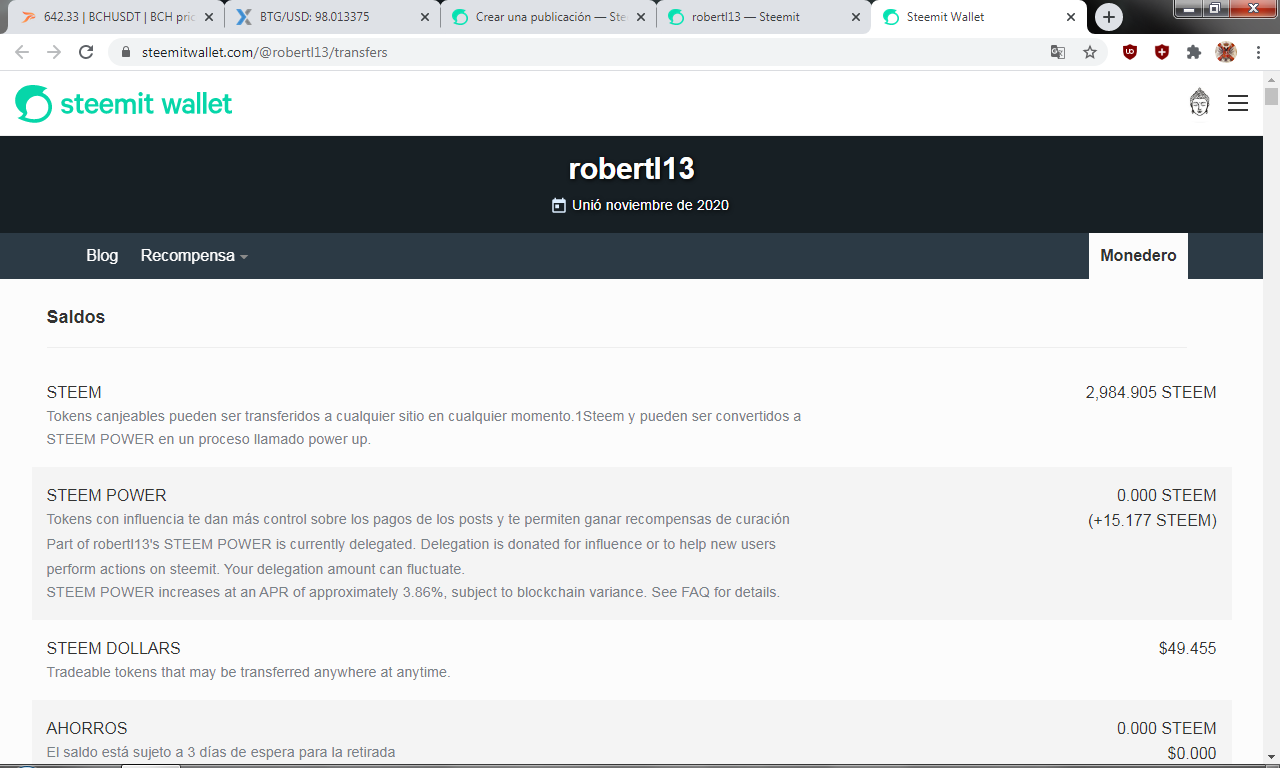Viewport: 1280px width, 768px height.
Task: Click the STEEM POWER label
Action: [x=107, y=496]
